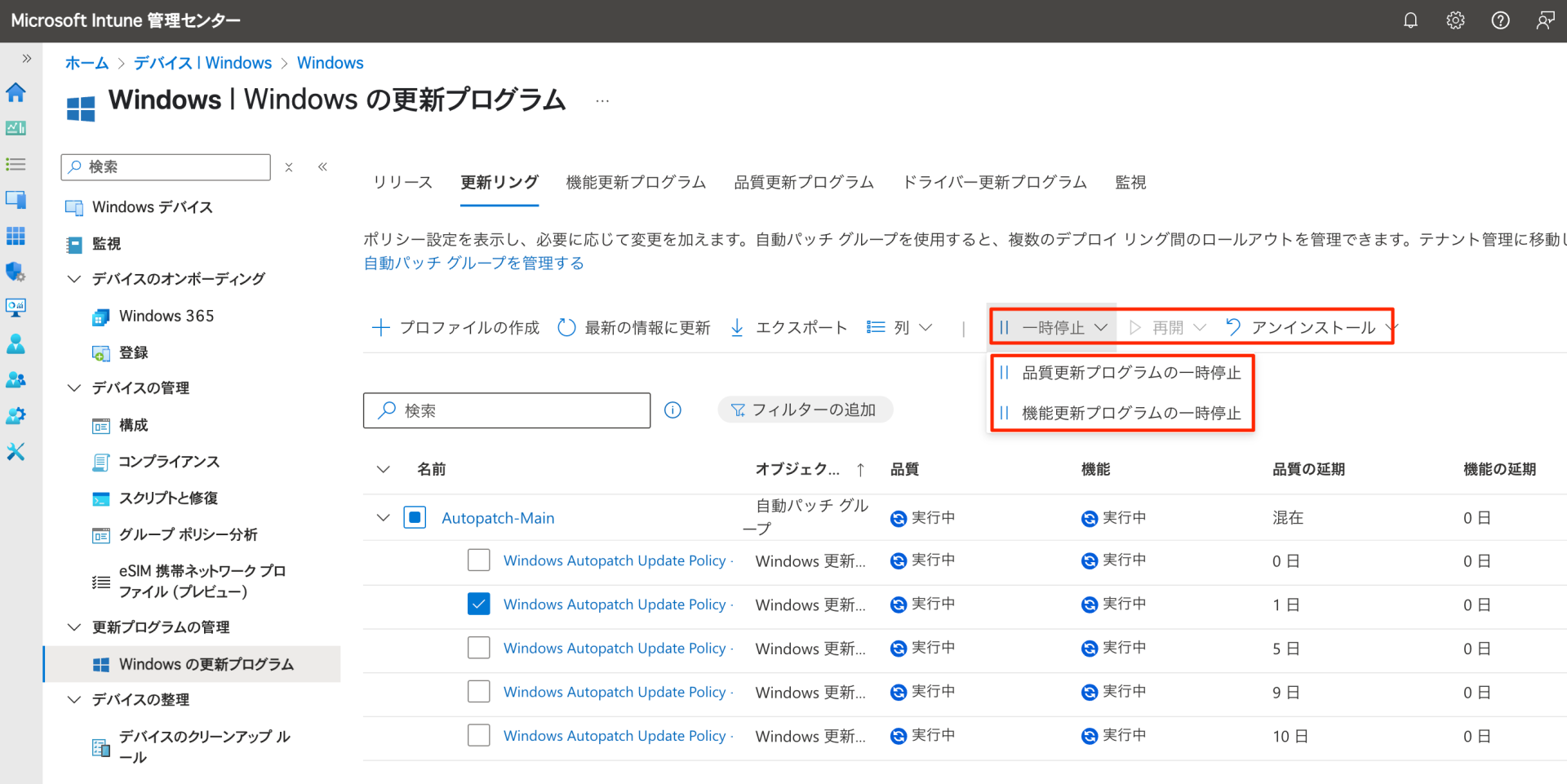The image size is (1567, 784).
Task: Select the checked Windows Autopatch Update Policy checkbox
Action: tap(479, 604)
